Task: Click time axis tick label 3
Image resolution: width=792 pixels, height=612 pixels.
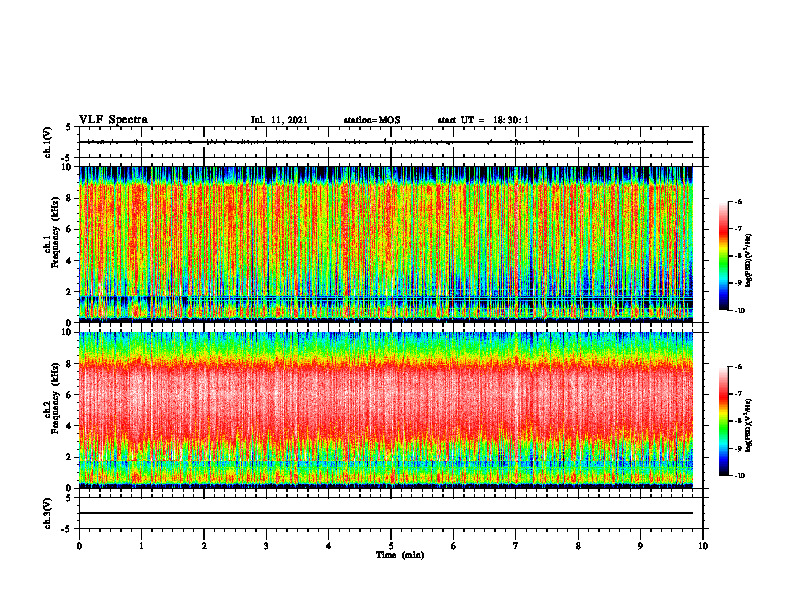Action: click(266, 546)
